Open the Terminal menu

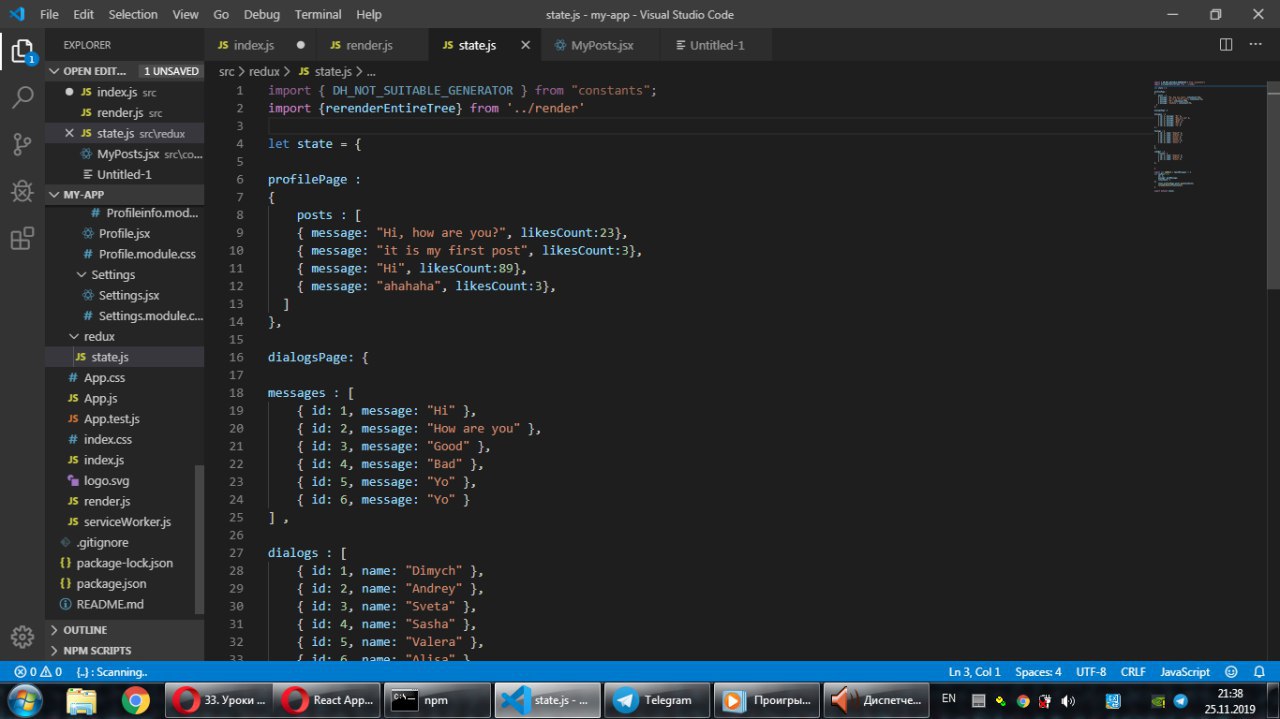click(x=317, y=14)
